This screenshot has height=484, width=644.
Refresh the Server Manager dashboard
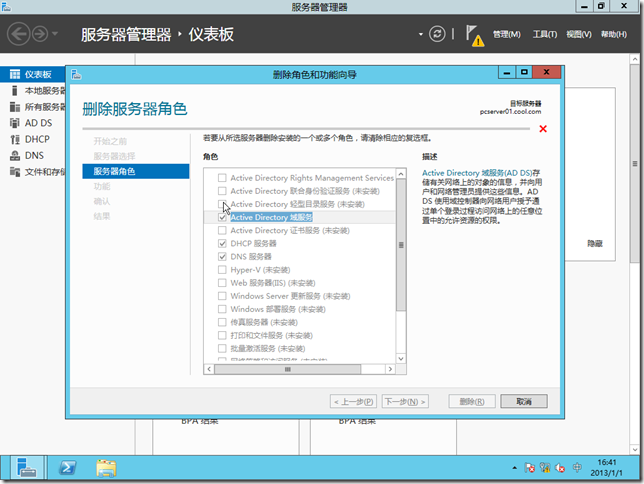[437, 34]
